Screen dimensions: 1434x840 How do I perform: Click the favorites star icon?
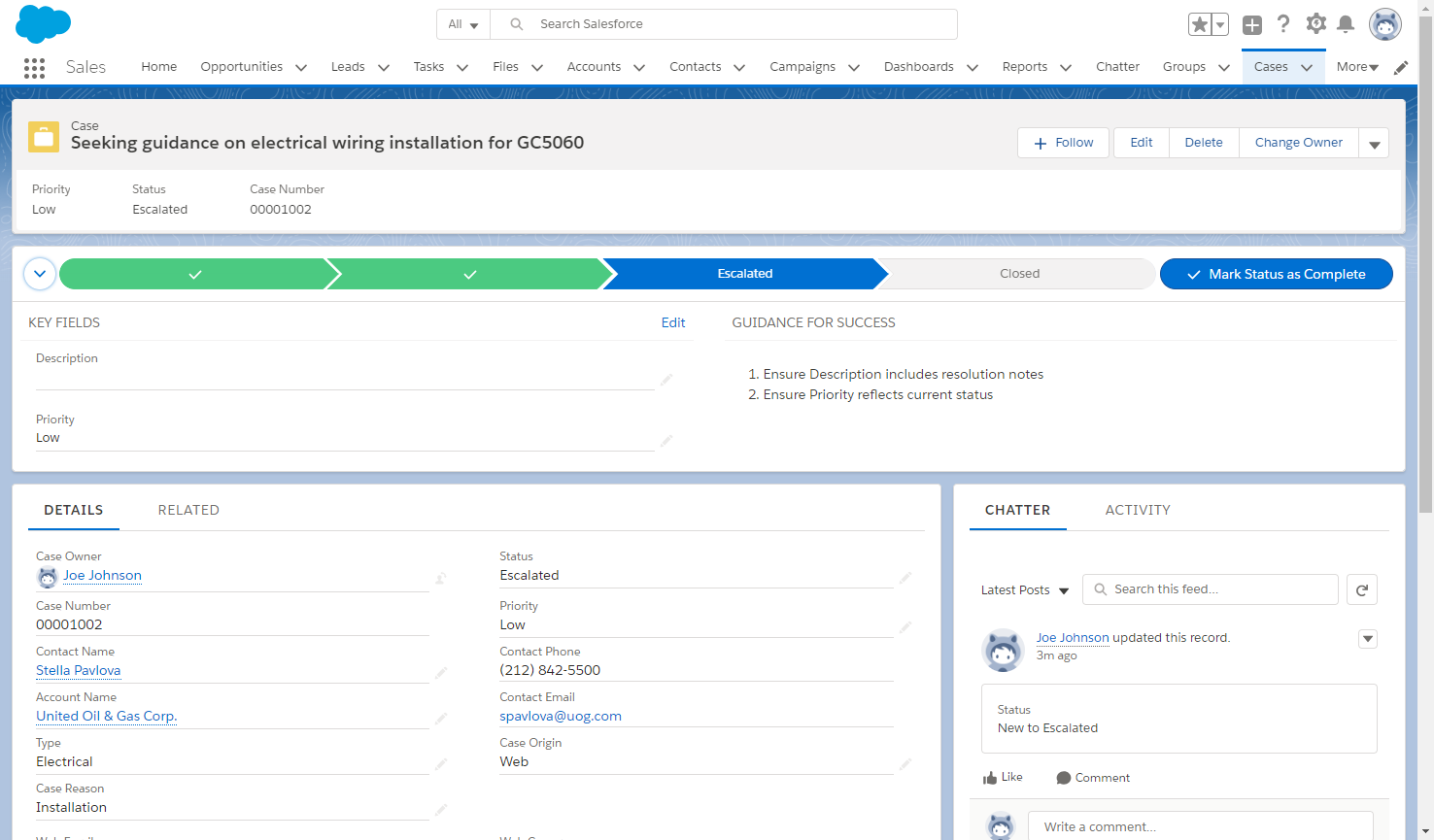[1199, 23]
